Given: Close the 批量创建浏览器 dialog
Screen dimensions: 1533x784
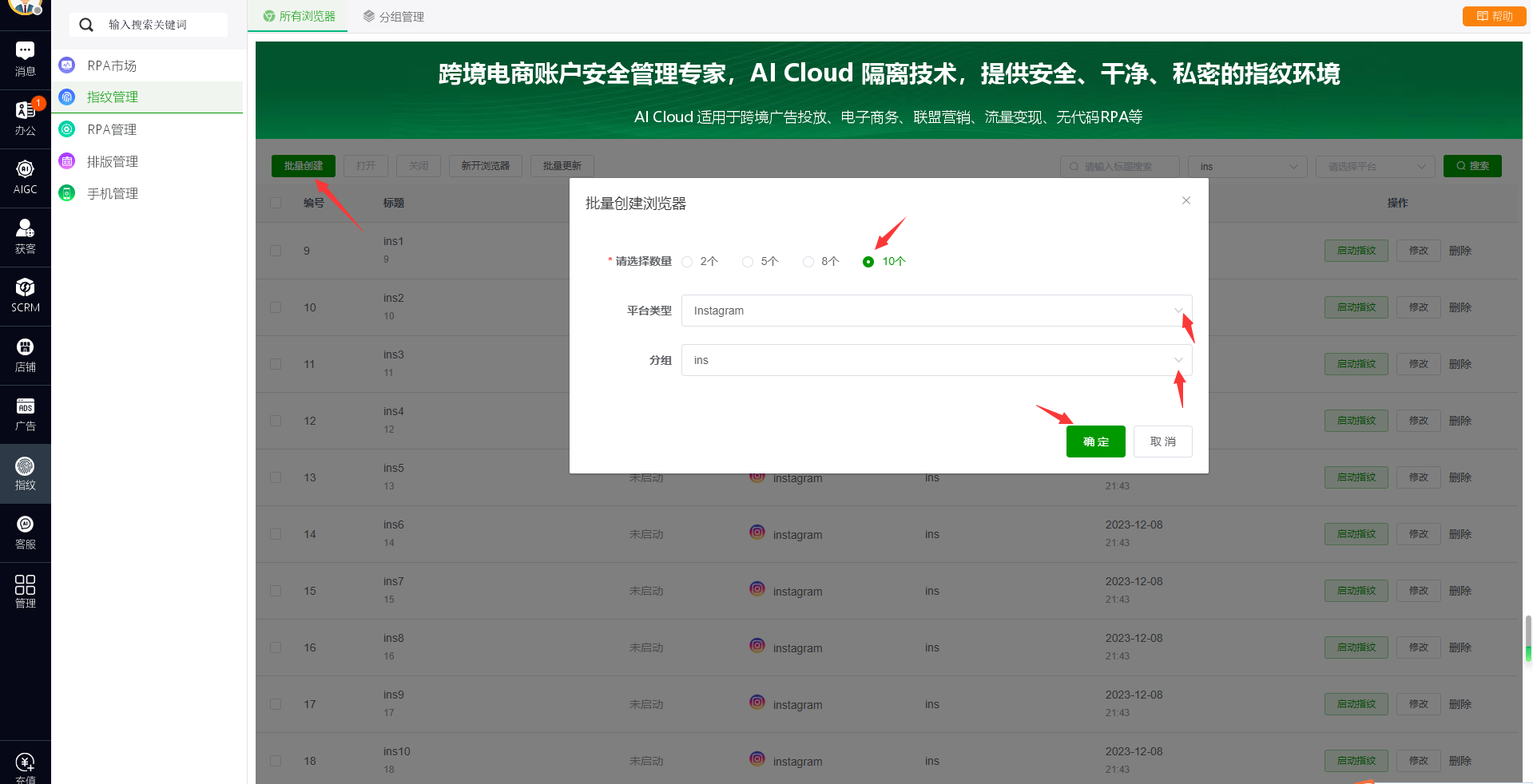Looking at the screenshot, I should coord(1186,200).
